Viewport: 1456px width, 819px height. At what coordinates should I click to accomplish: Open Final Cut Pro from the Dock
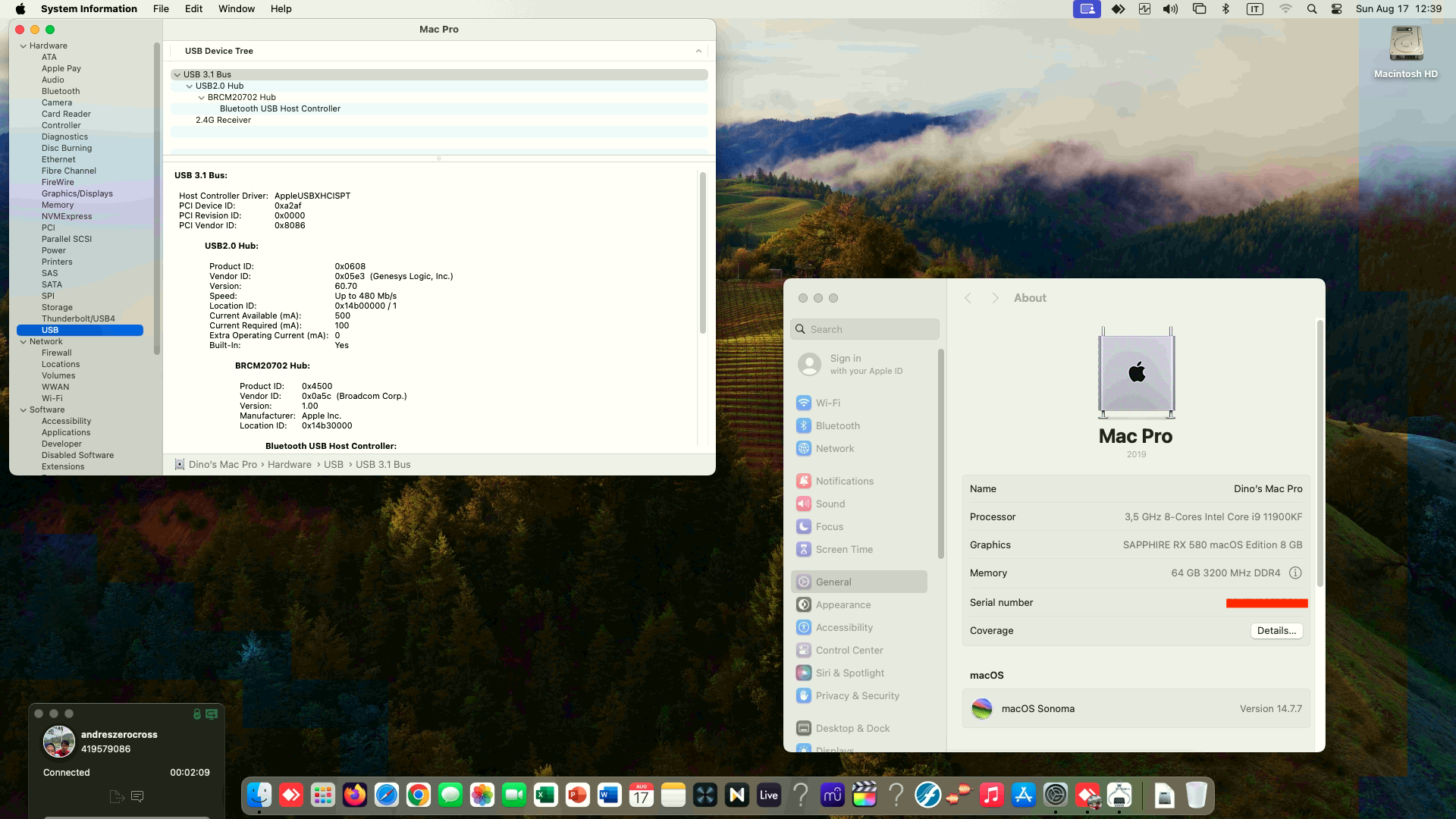pyautogui.click(x=864, y=795)
